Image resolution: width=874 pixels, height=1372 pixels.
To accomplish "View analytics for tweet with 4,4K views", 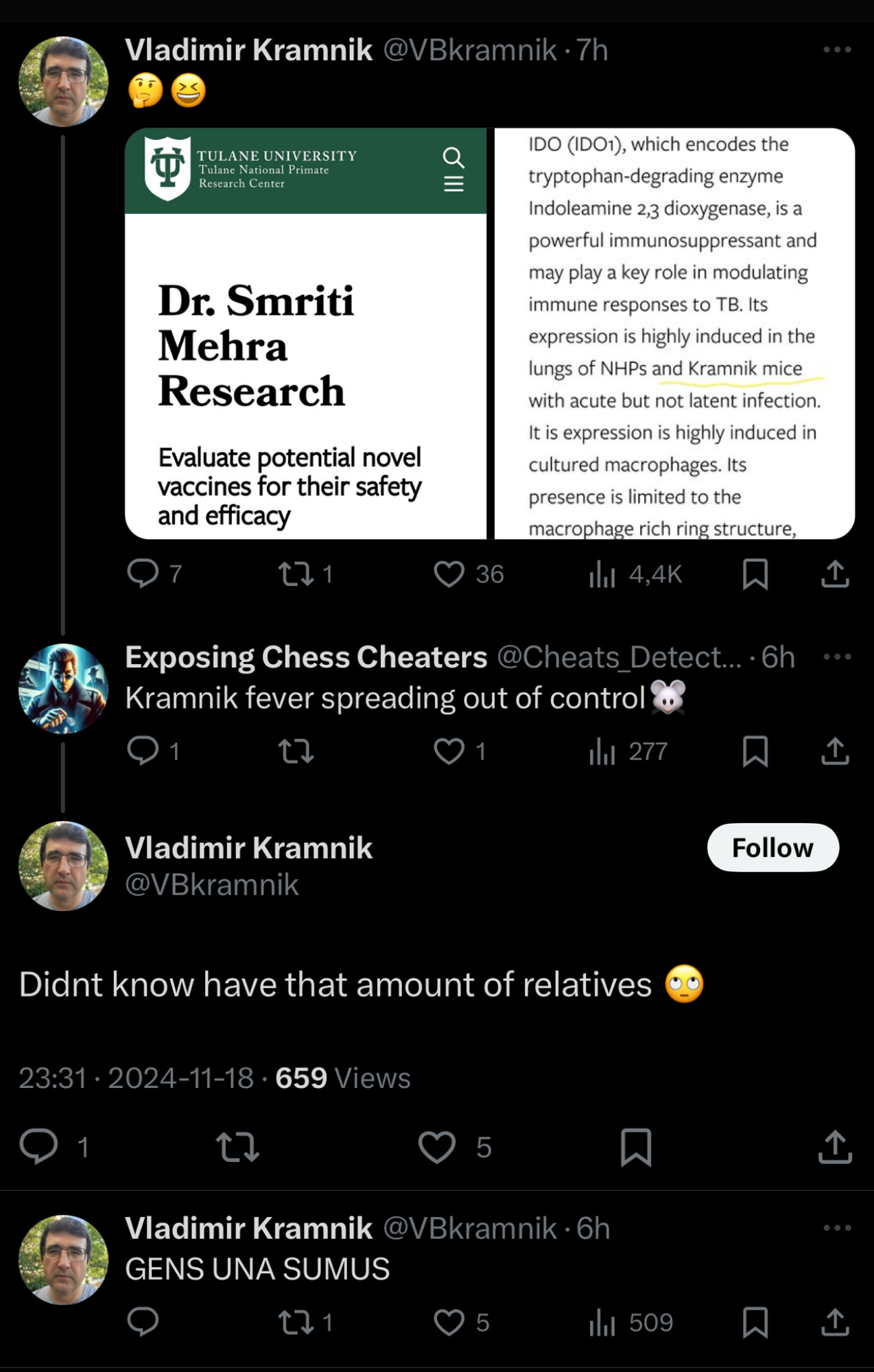I will click(x=602, y=574).
